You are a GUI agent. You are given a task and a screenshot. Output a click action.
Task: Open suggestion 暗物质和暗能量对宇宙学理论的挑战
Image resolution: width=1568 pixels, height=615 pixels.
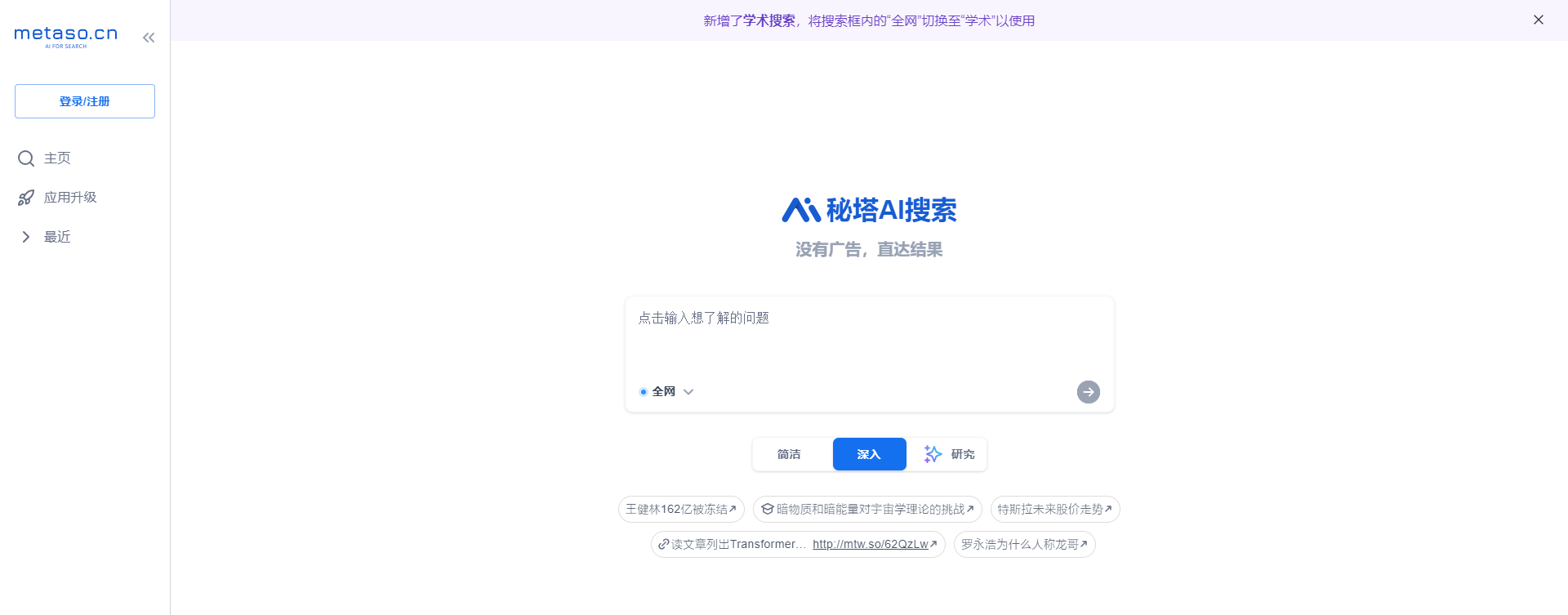click(x=867, y=509)
